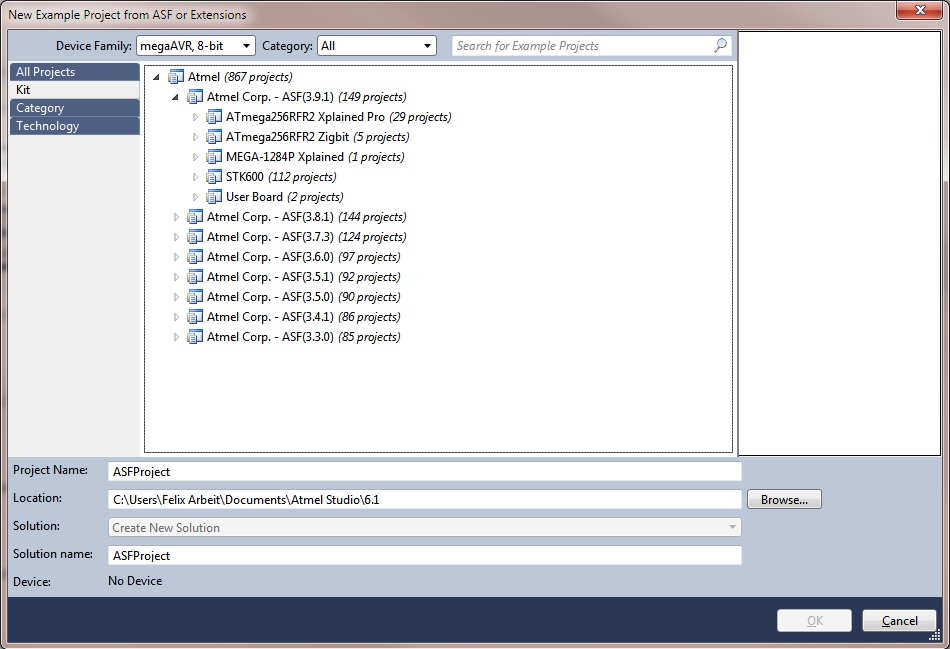This screenshot has height=649, width=950.
Task: Open the Device Family dropdown
Action: (x=196, y=45)
